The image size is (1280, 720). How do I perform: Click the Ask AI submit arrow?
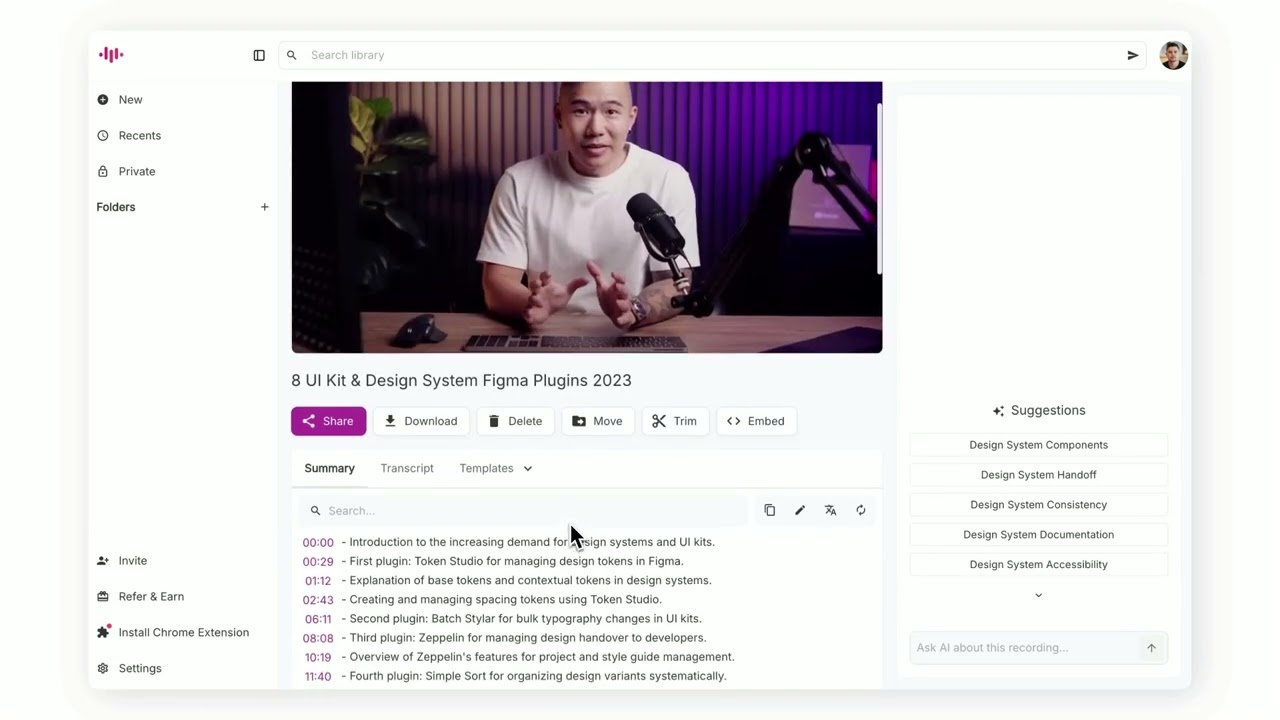[x=1151, y=647]
